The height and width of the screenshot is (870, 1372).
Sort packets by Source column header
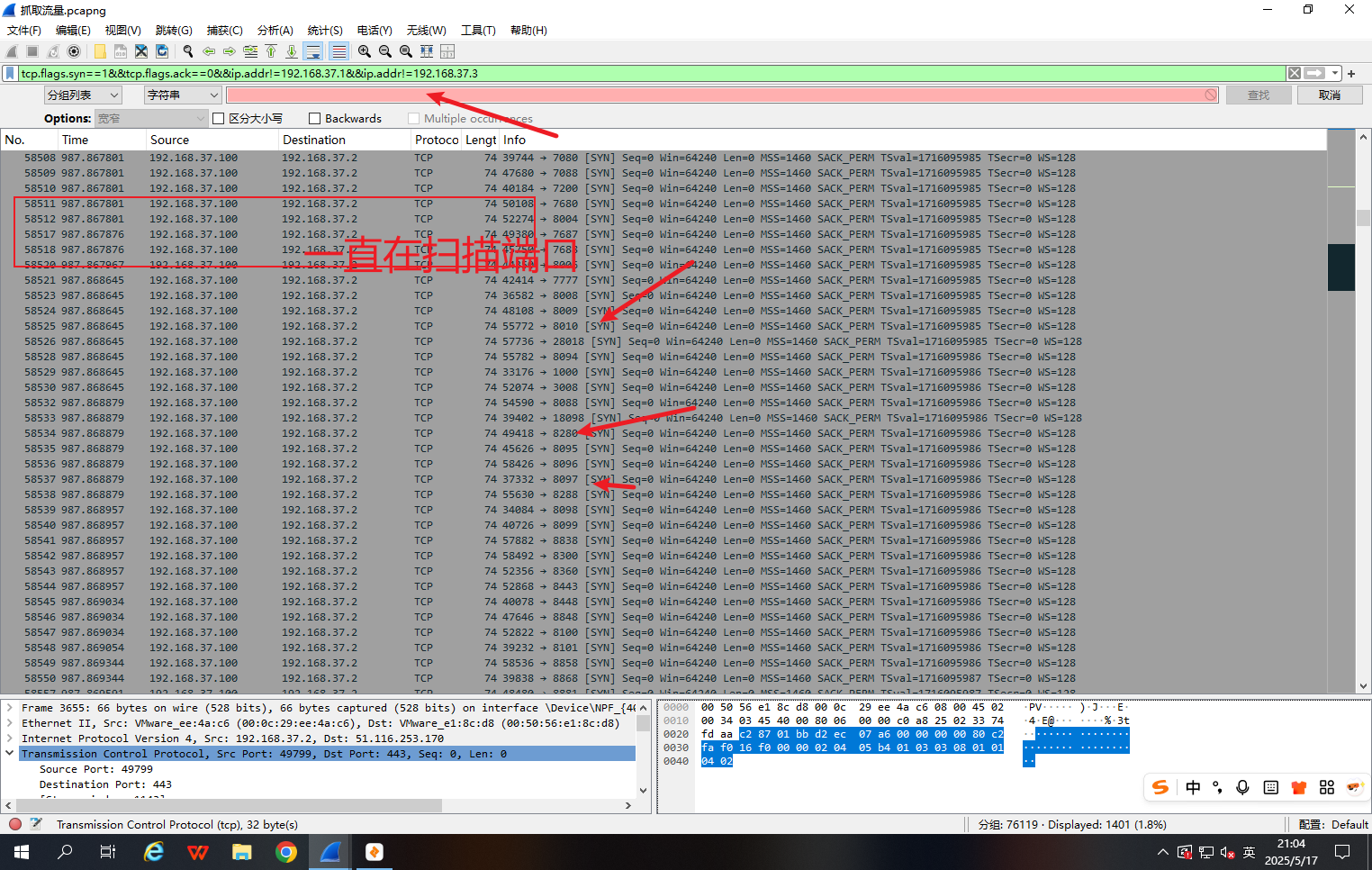pos(212,140)
